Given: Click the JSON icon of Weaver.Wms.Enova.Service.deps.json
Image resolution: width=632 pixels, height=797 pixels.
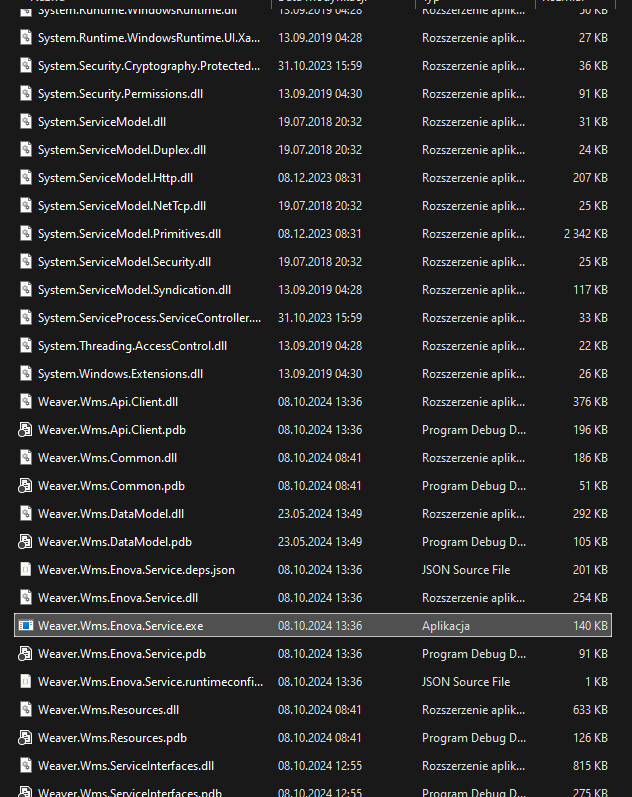Looking at the screenshot, I should pos(25,570).
